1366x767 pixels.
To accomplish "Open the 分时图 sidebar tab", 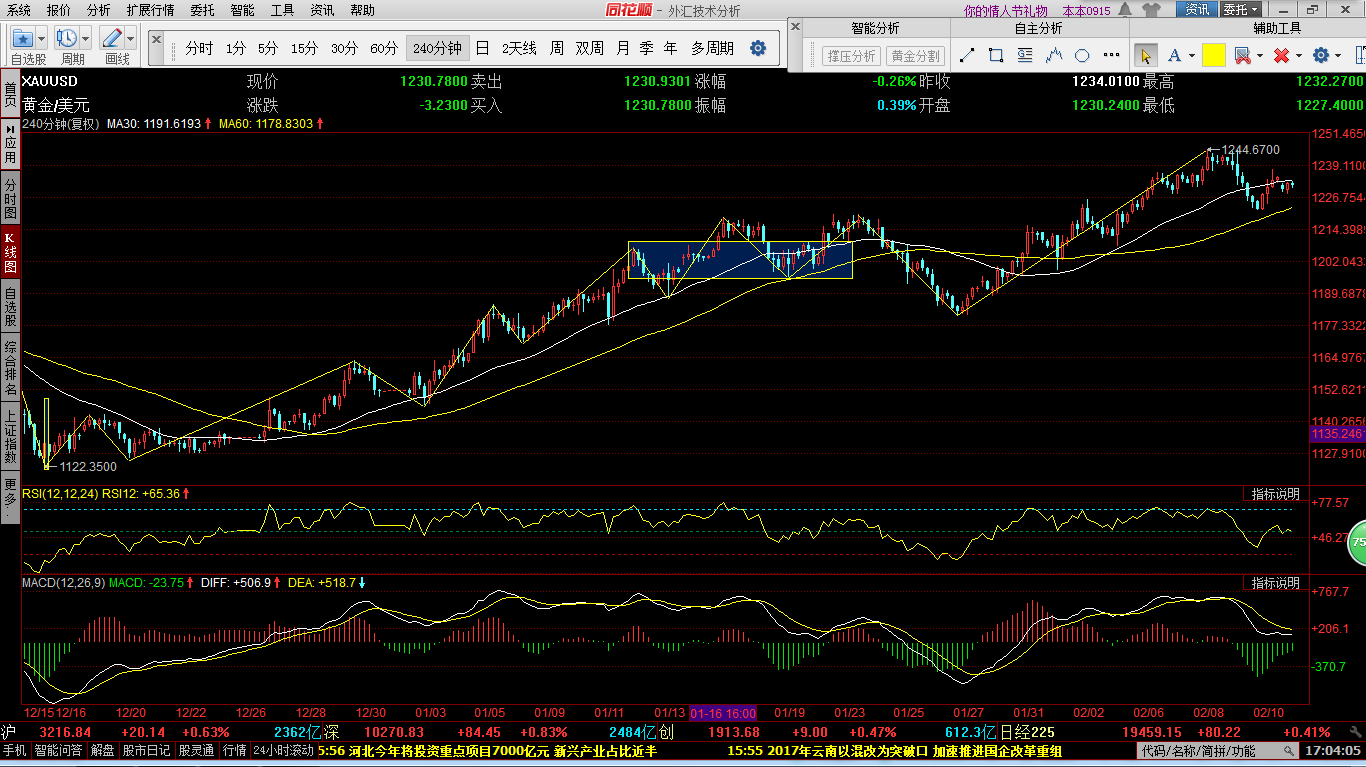I will pos(10,199).
